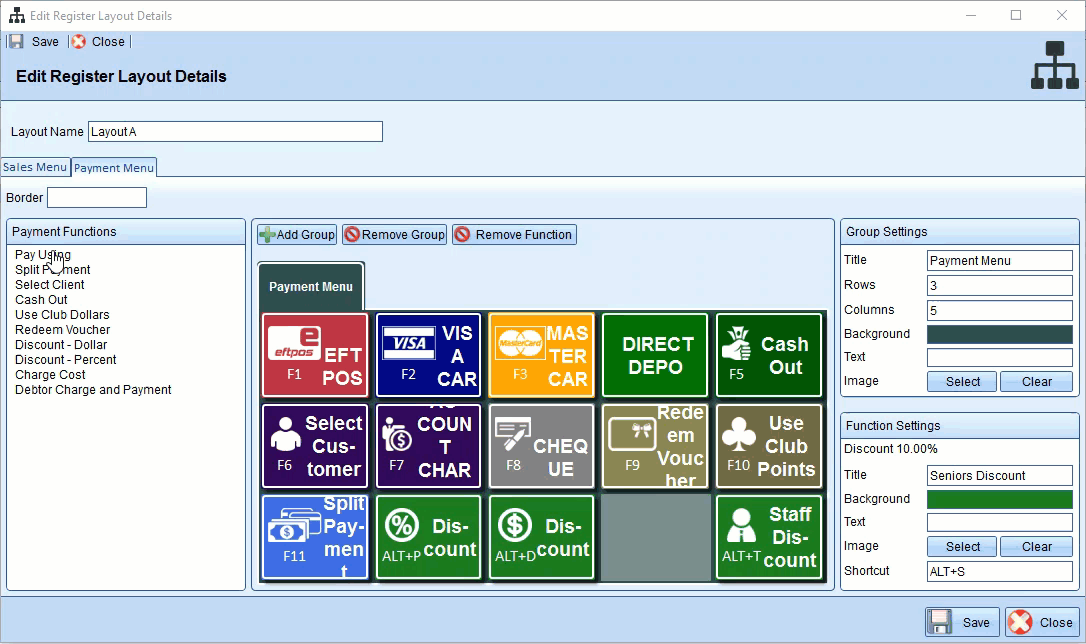Screen dimensions: 1086x644
Task: Click Select image in Group Settings
Action: pyautogui.click(x=962, y=382)
